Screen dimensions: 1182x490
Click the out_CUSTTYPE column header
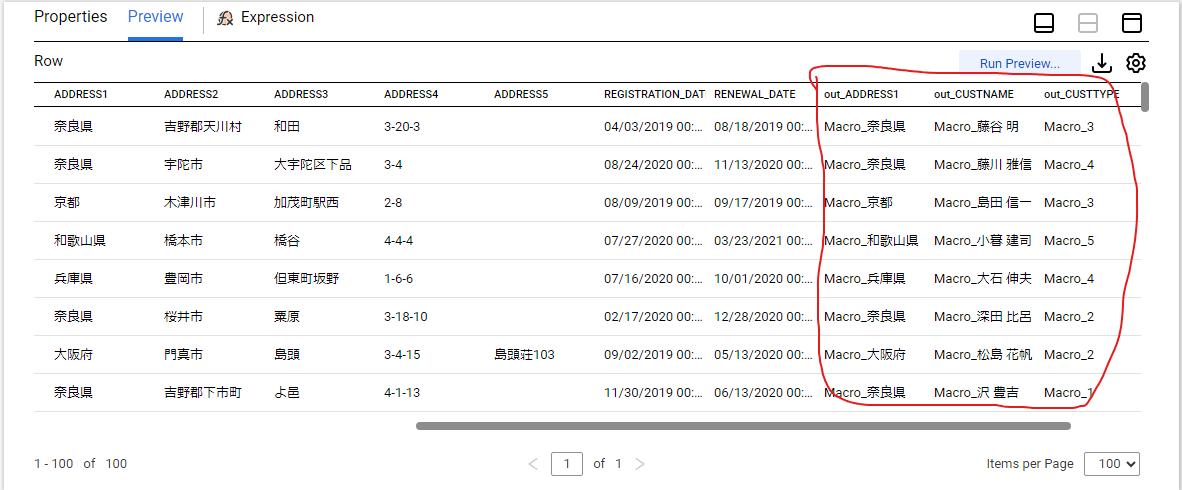(x=1082, y=94)
